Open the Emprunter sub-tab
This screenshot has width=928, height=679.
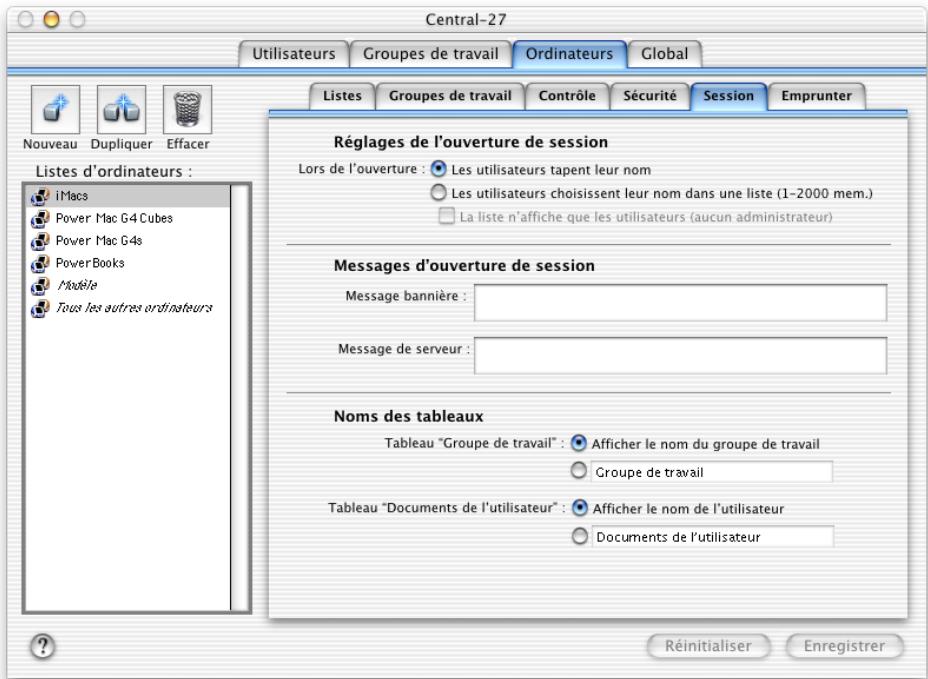[816, 96]
